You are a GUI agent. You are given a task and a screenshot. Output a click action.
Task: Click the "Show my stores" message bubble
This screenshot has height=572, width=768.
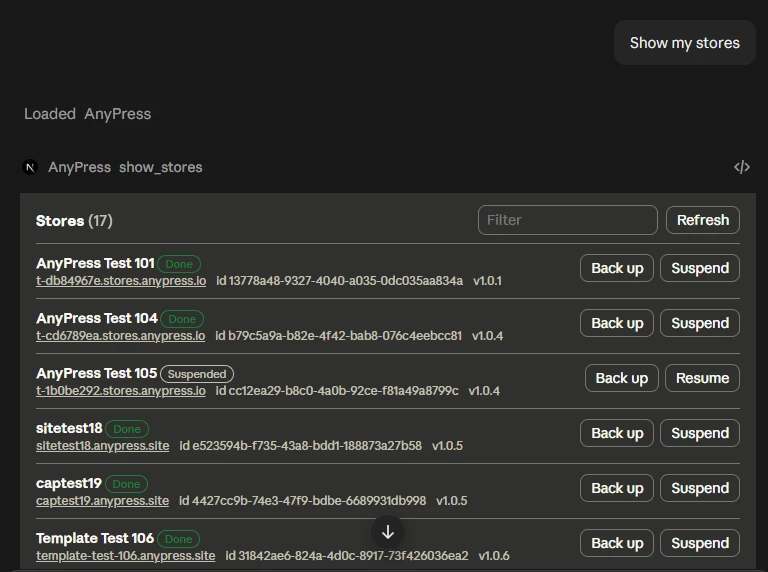click(685, 43)
